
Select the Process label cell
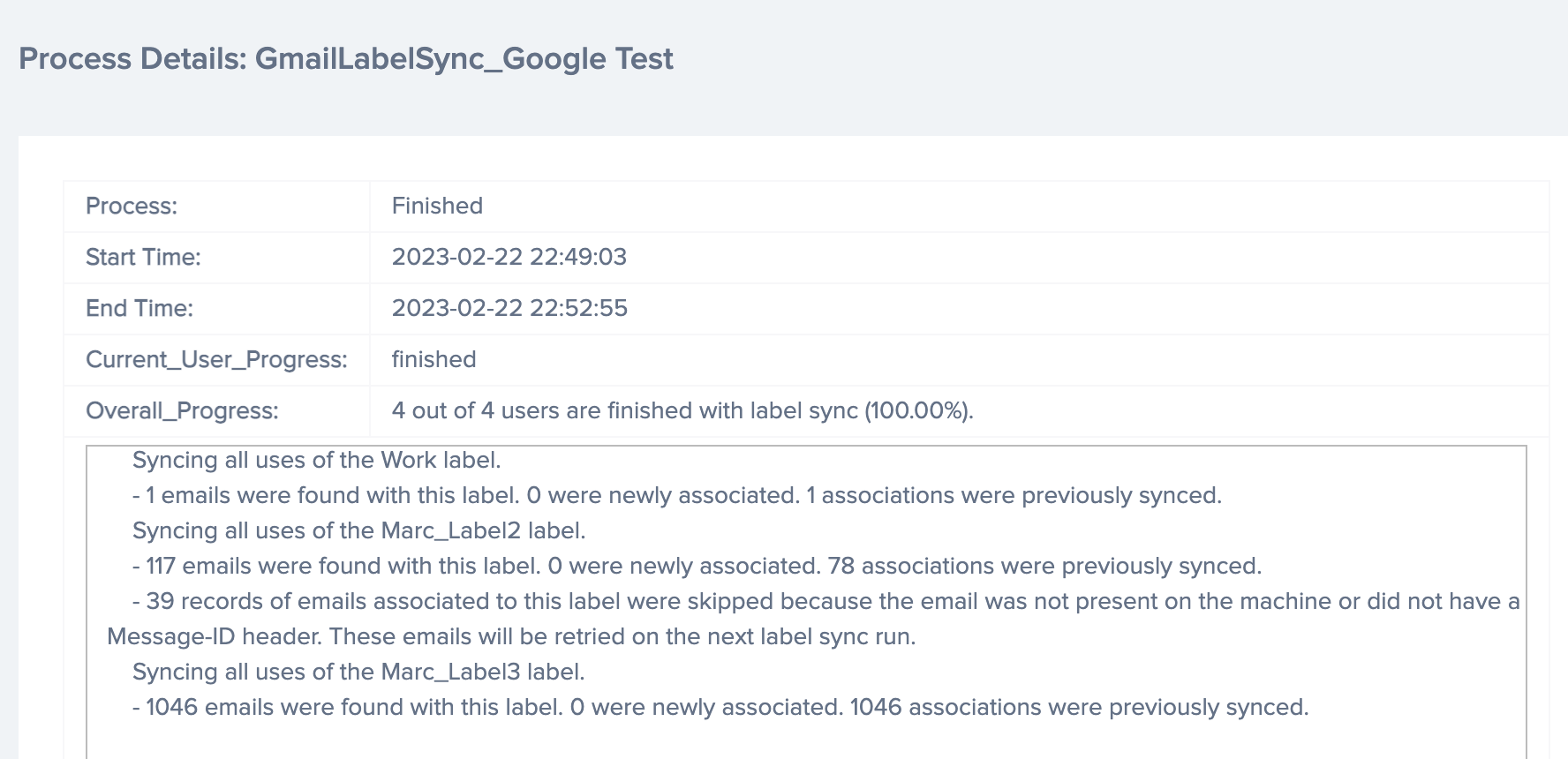(217, 207)
